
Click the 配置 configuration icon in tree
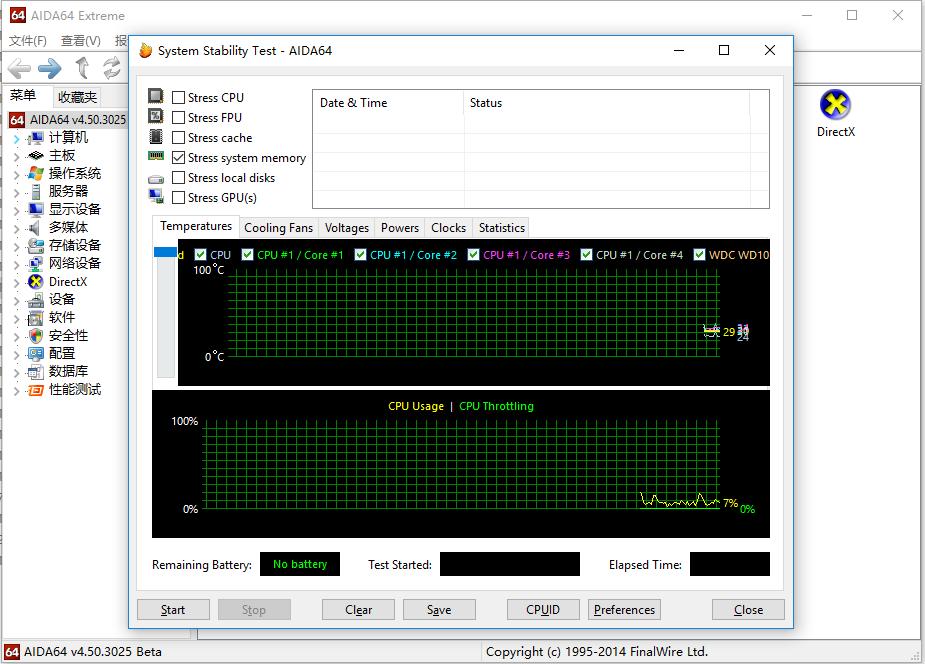tap(35, 354)
